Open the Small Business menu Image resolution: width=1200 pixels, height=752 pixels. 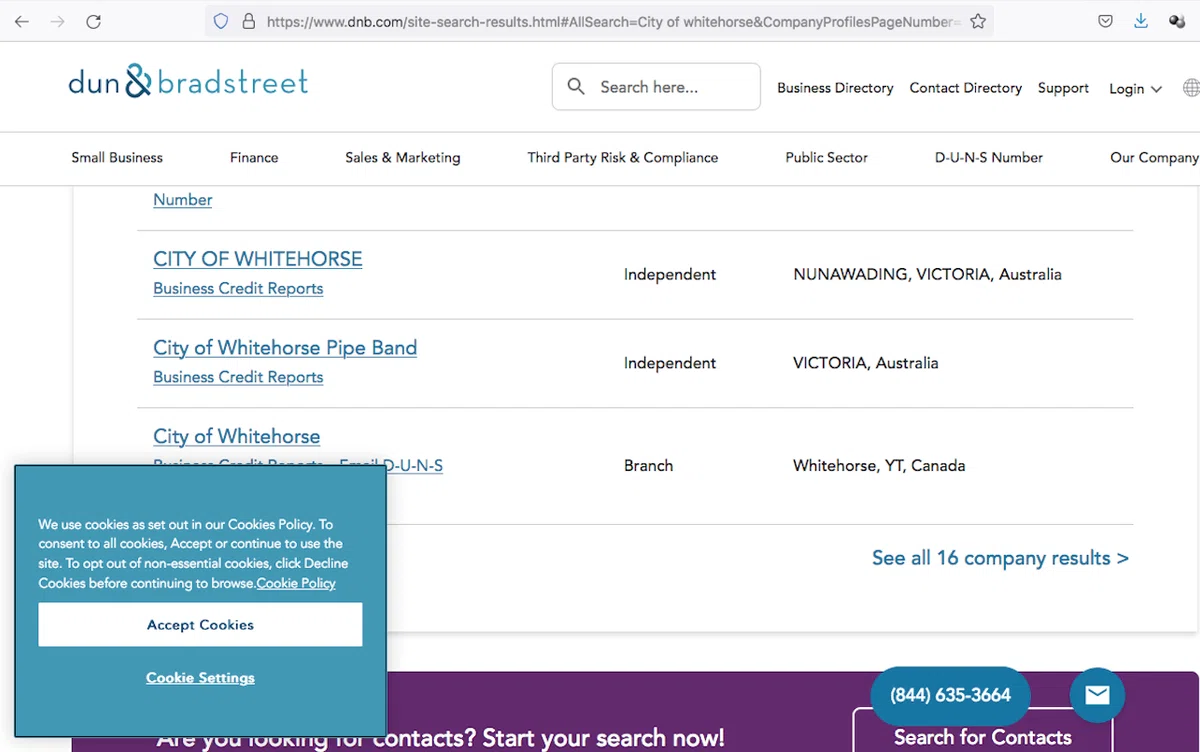[x=117, y=158]
